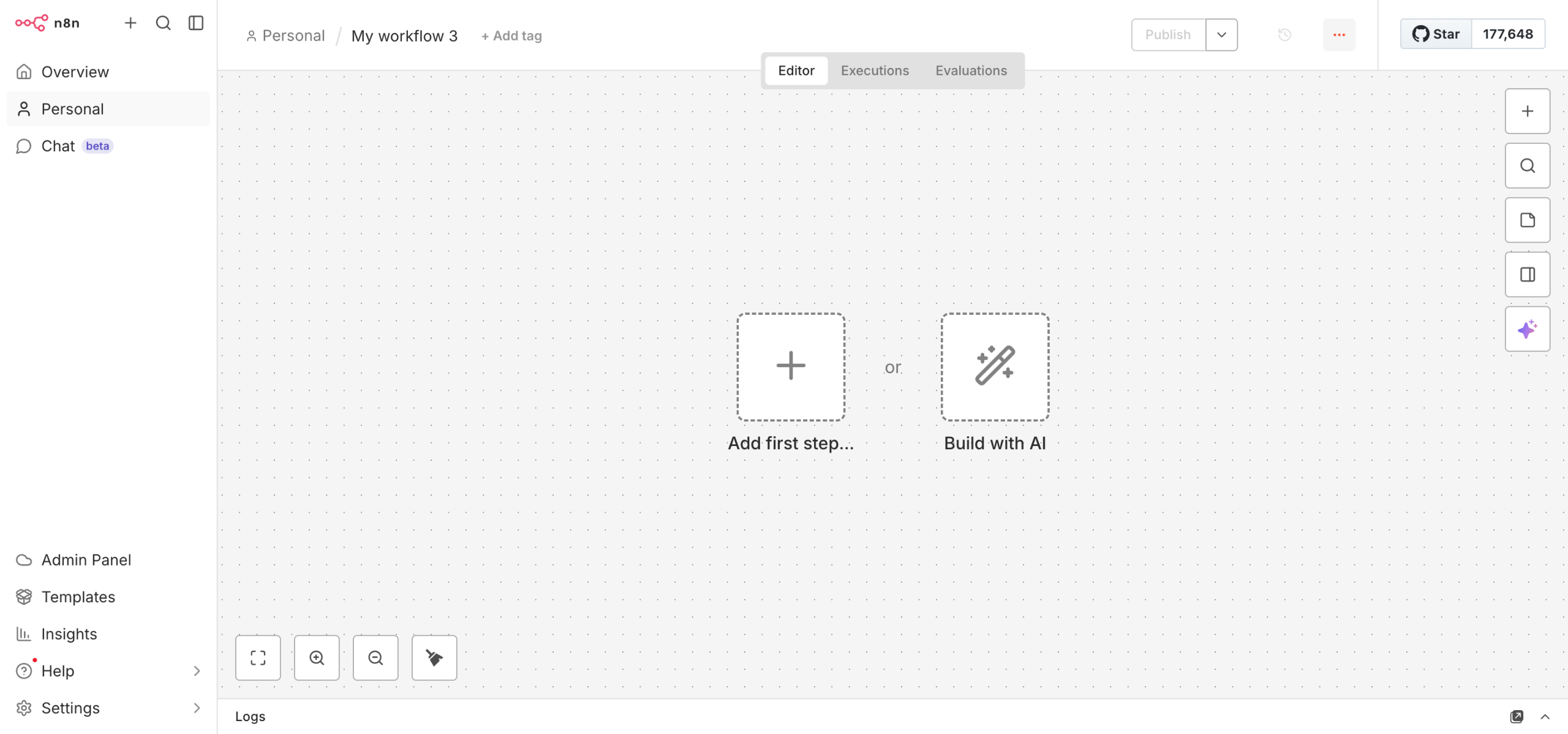Open the Publish dropdown arrow
The width and height of the screenshot is (1568, 734).
pos(1221,35)
